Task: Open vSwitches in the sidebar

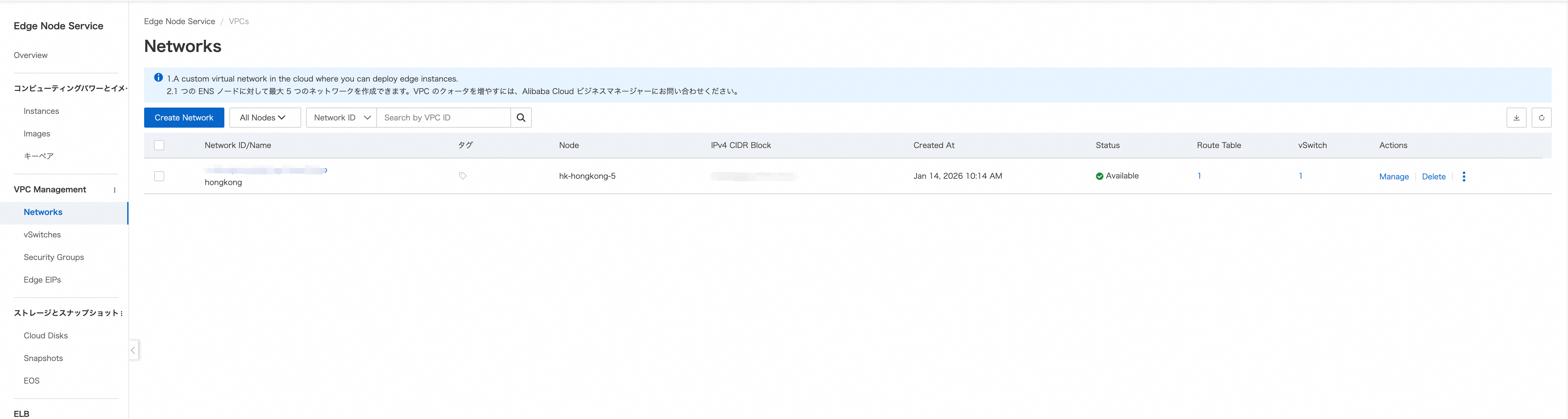Action: pyautogui.click(x=42, y=235)
